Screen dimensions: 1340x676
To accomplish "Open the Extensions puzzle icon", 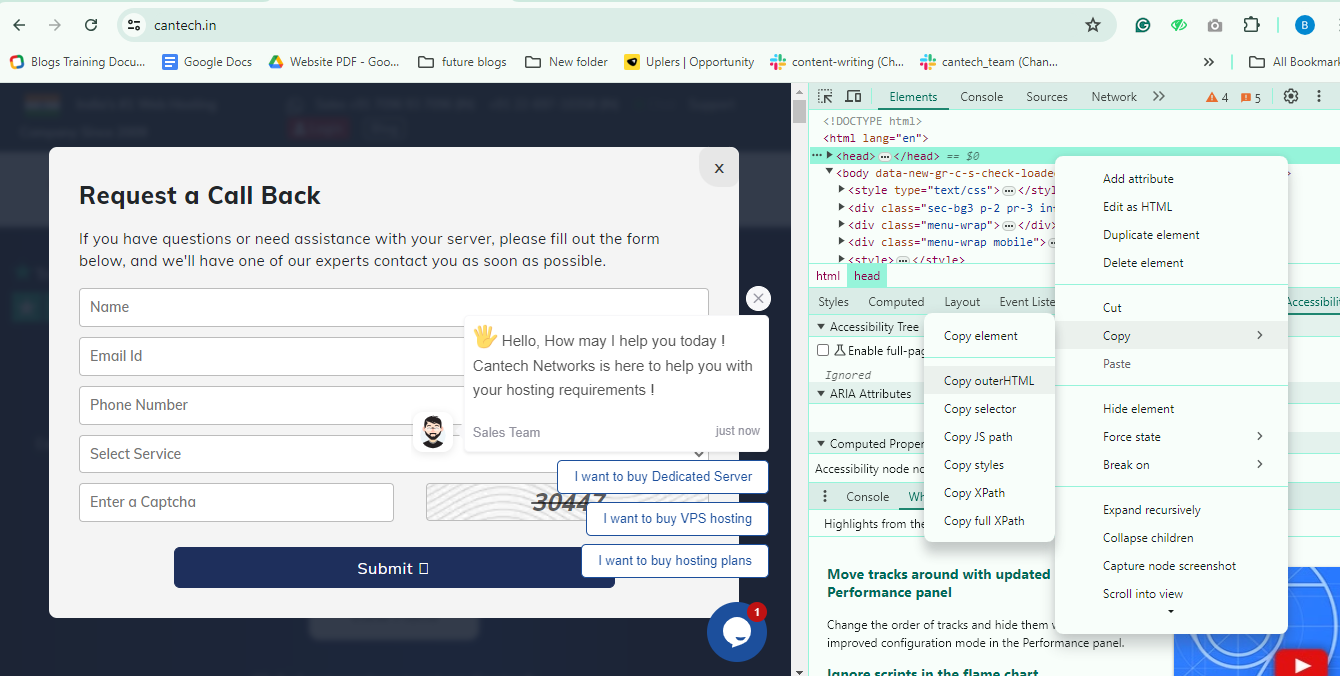I will point(1251,25).
